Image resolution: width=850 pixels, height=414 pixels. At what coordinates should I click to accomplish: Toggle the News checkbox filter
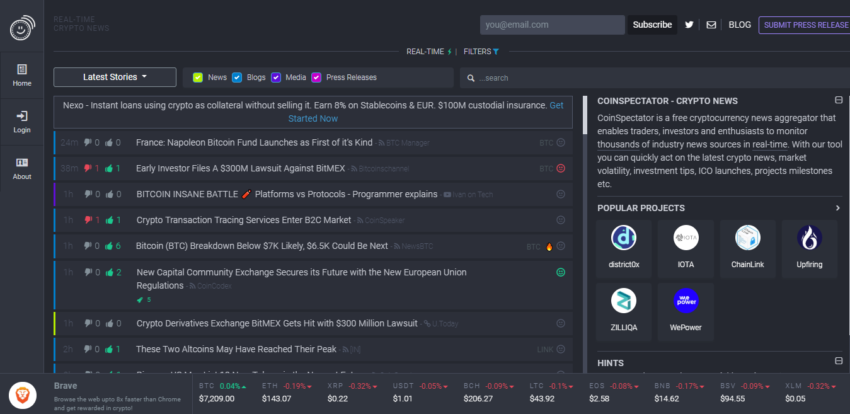[198, 77]
